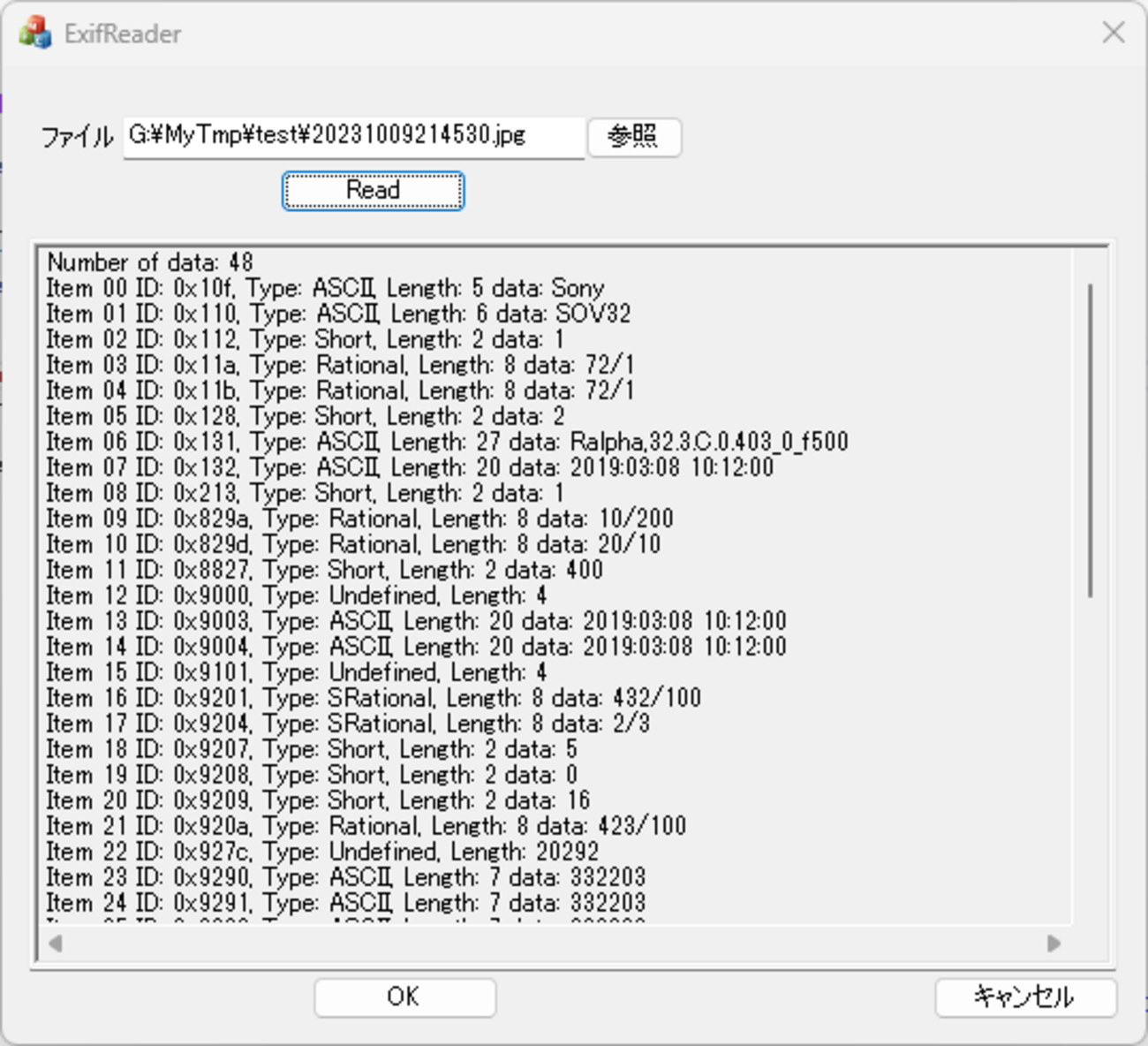The width and height of the screenshot is (1148, 1046).
Task: Click the ファイル label
Action: pyautogui.click(x=78, y=137)
